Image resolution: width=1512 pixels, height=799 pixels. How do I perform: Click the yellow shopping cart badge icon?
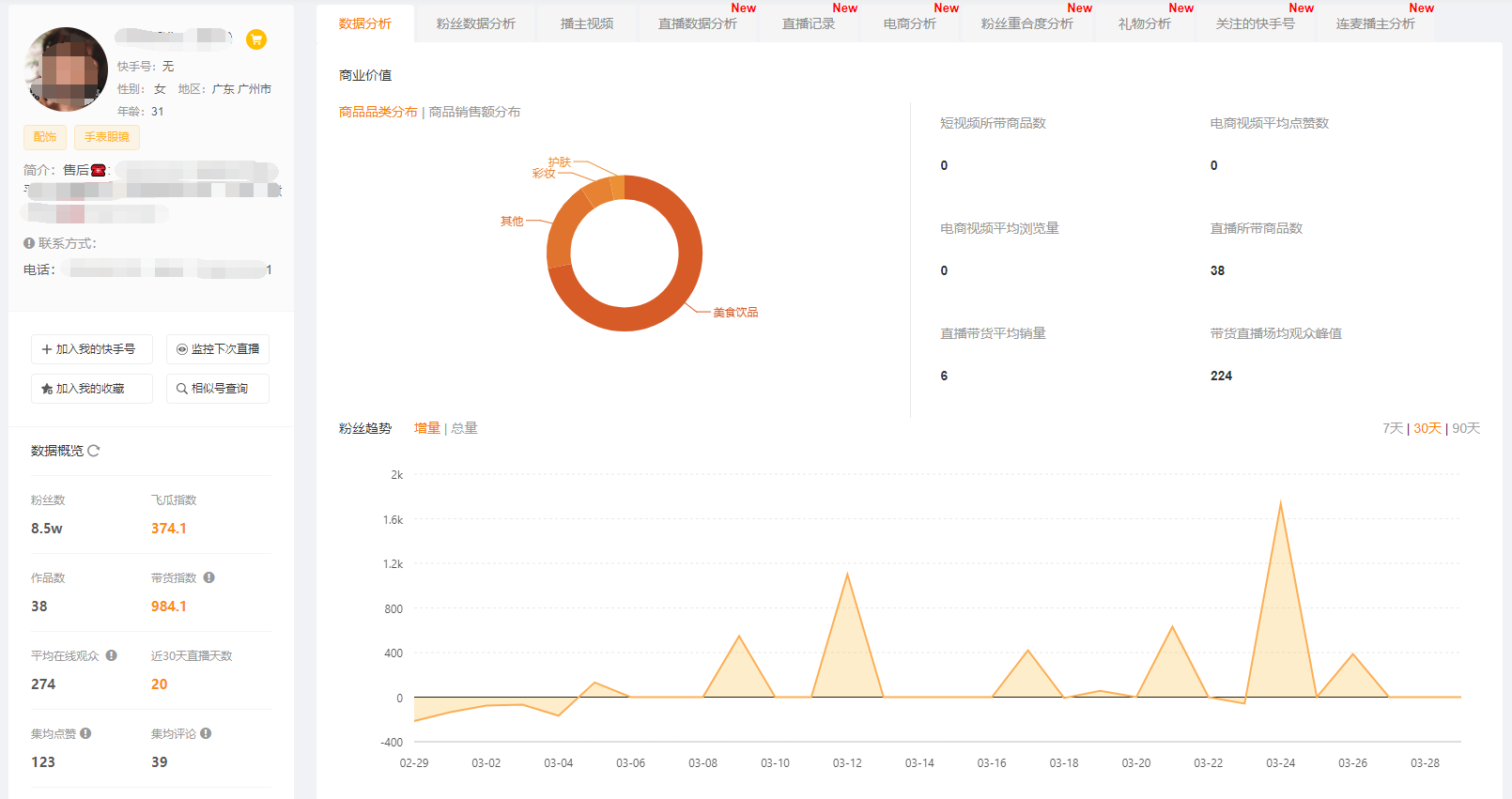(x=255, y=39)
